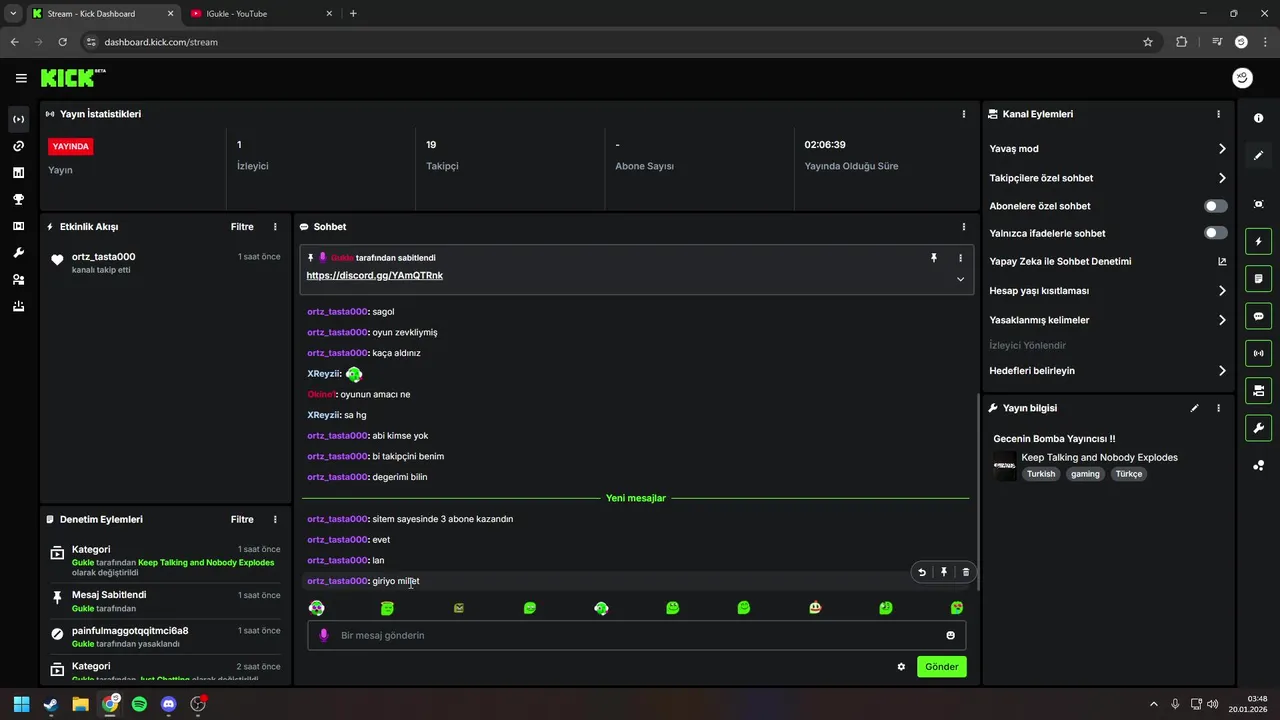Viewport: 1280px width, 720px height.
Task: Open the trophy achievements sidebar icon
Action: pos(18,199)
